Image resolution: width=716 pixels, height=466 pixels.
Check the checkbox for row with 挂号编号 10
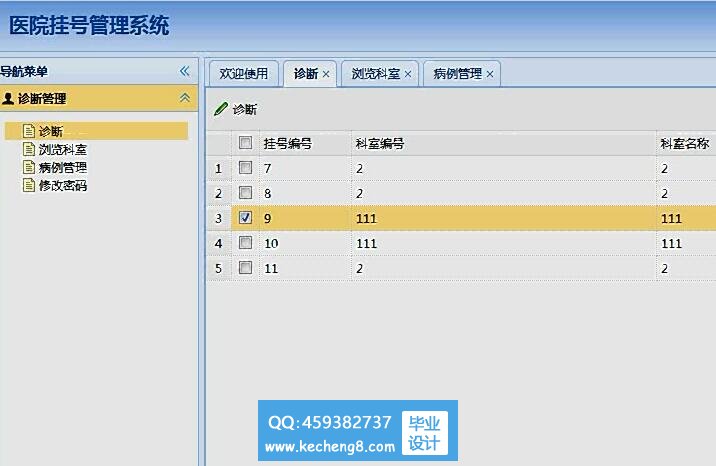[x=245, y=242]
